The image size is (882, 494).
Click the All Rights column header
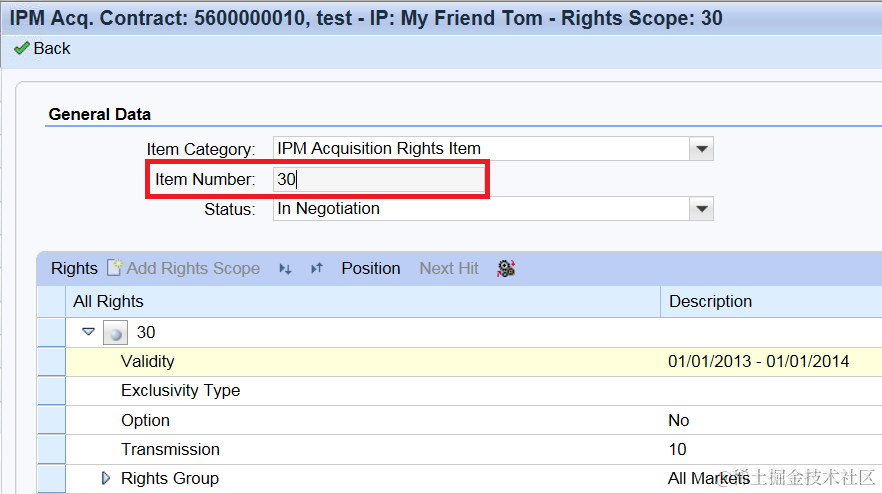point(363,302)
